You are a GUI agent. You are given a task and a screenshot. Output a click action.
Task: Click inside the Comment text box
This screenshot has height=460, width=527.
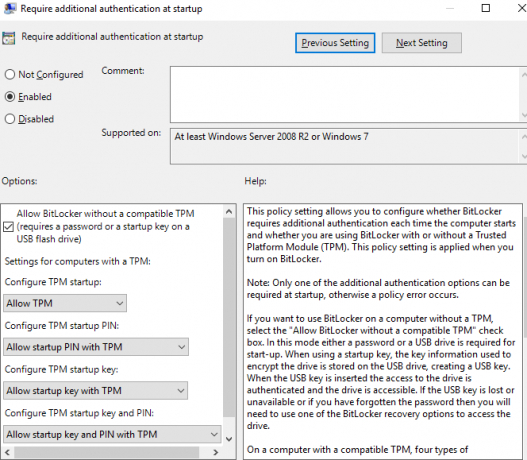point(344,94)
